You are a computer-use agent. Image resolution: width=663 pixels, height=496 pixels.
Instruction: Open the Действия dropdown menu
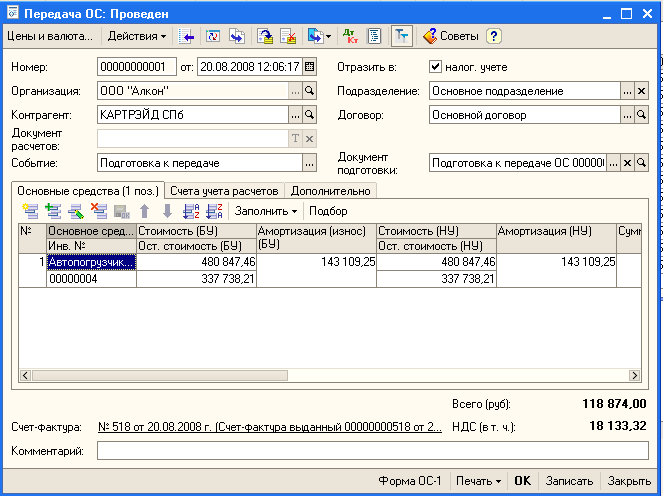pyautogui.click(x=137, y=36)
